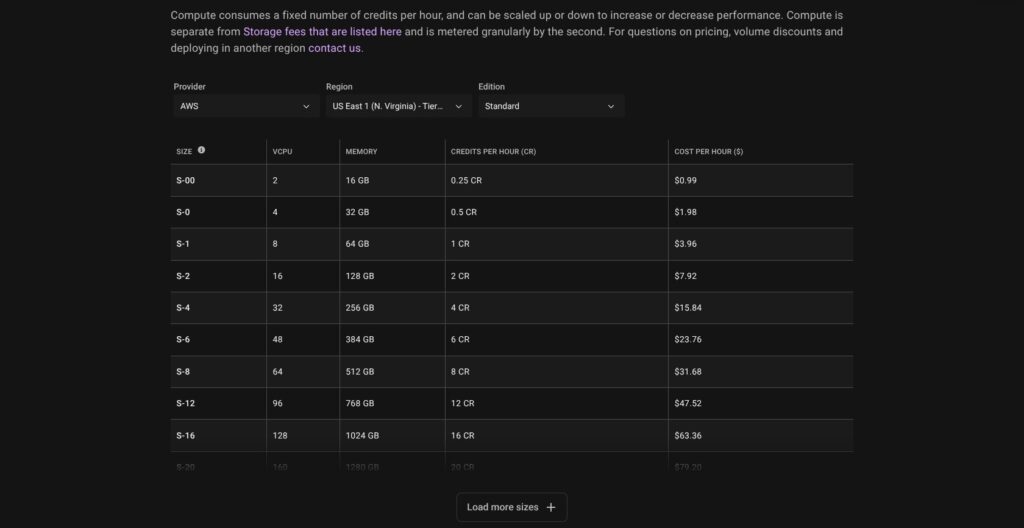Image resolution: width=1024 pixels, height=528 pixels.
Task: Open the Region dropdown showing US East 1
Action: [398, 106]
